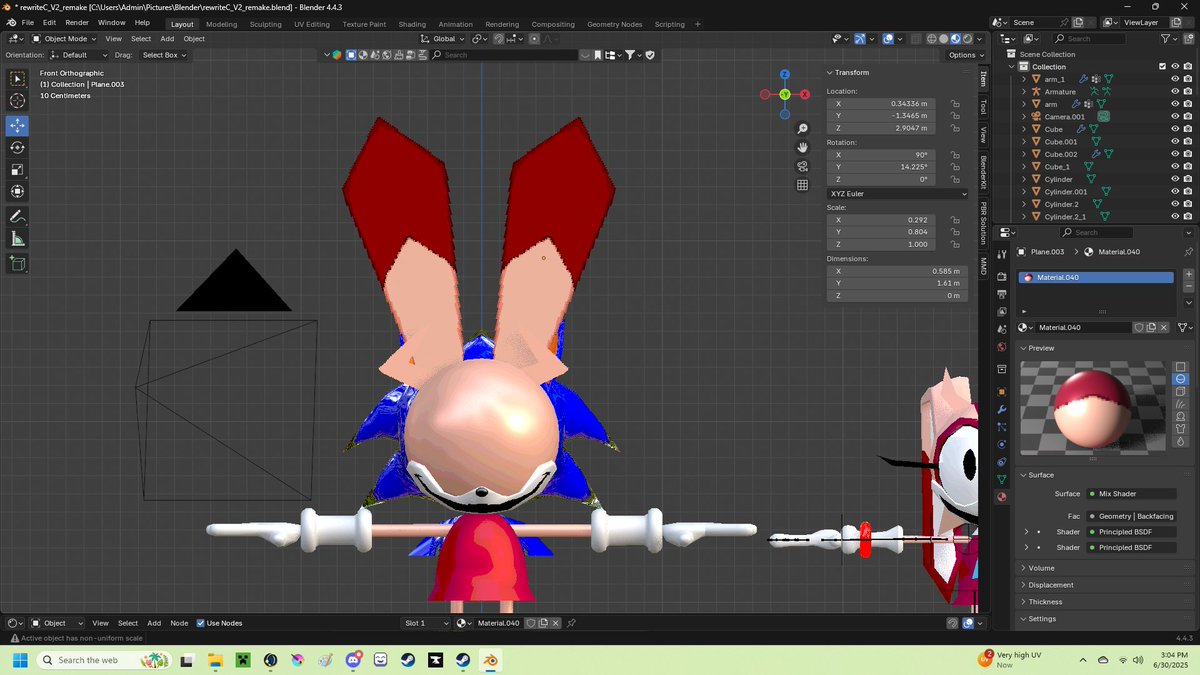
Task: Select flat preview shape icon
Action: coord(1181,367)
